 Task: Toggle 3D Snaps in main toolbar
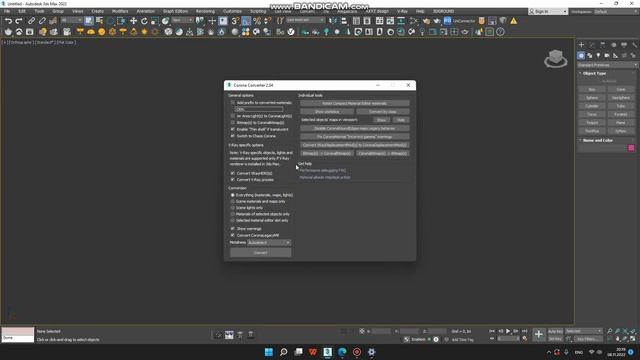235,21
